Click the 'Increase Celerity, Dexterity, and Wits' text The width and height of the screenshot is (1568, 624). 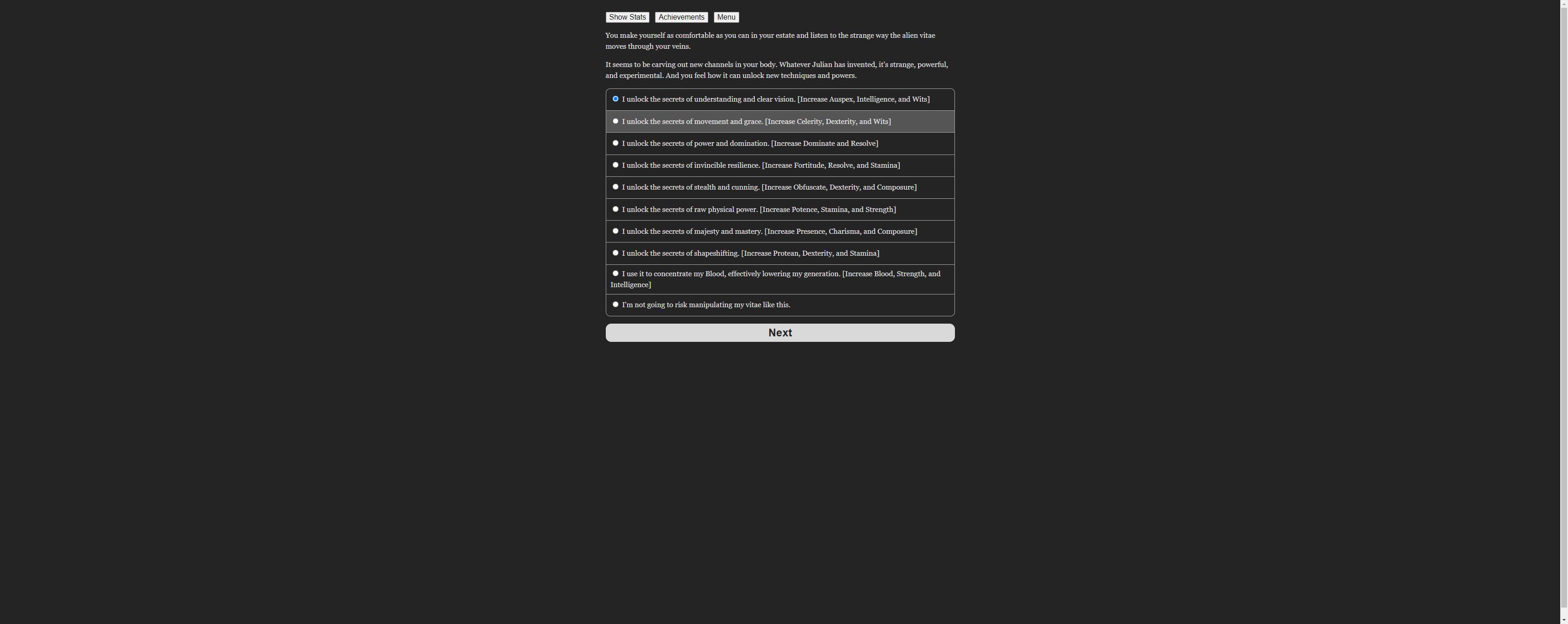click(828, 122)
